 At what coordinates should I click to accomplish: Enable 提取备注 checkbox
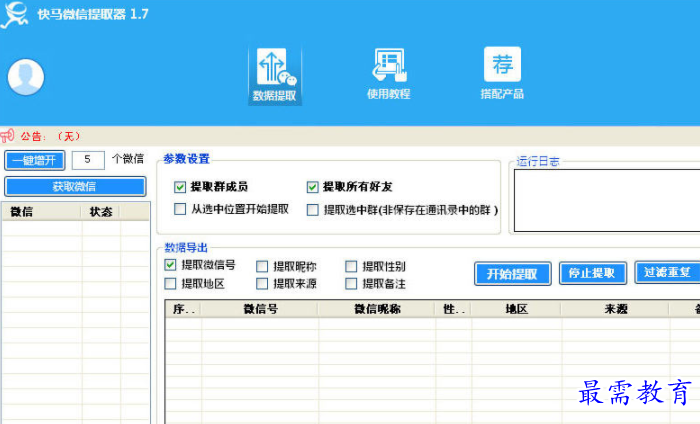351,283
